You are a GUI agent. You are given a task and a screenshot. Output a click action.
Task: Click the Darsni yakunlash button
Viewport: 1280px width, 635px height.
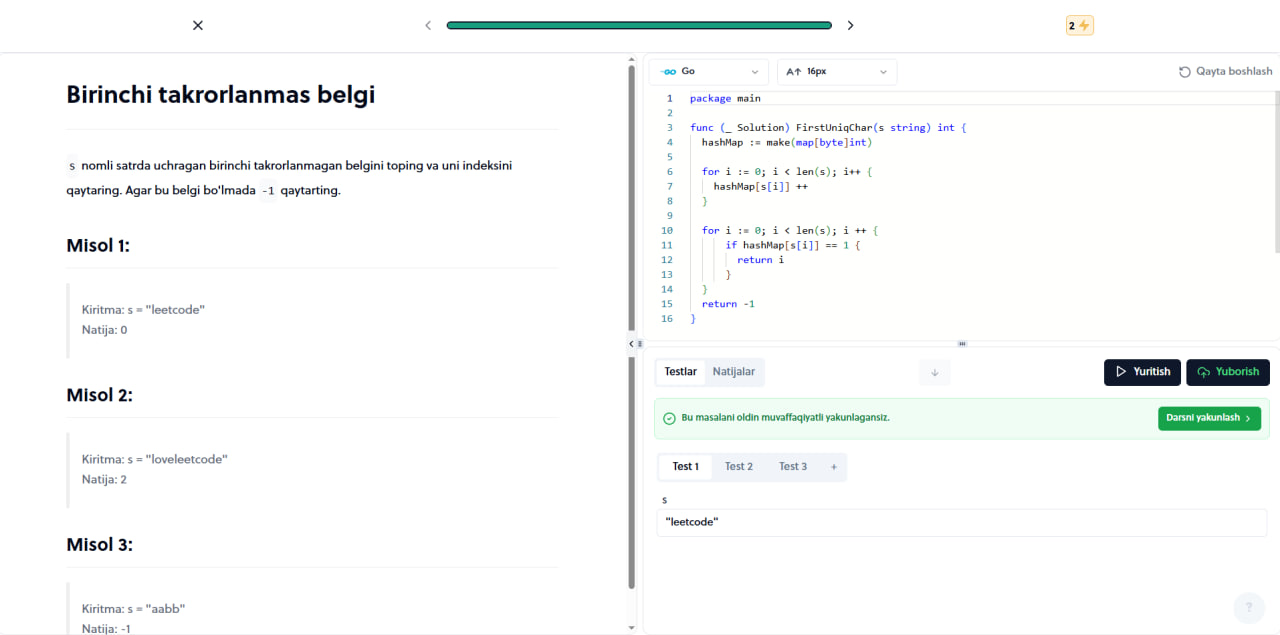[x=1209, y=418]
